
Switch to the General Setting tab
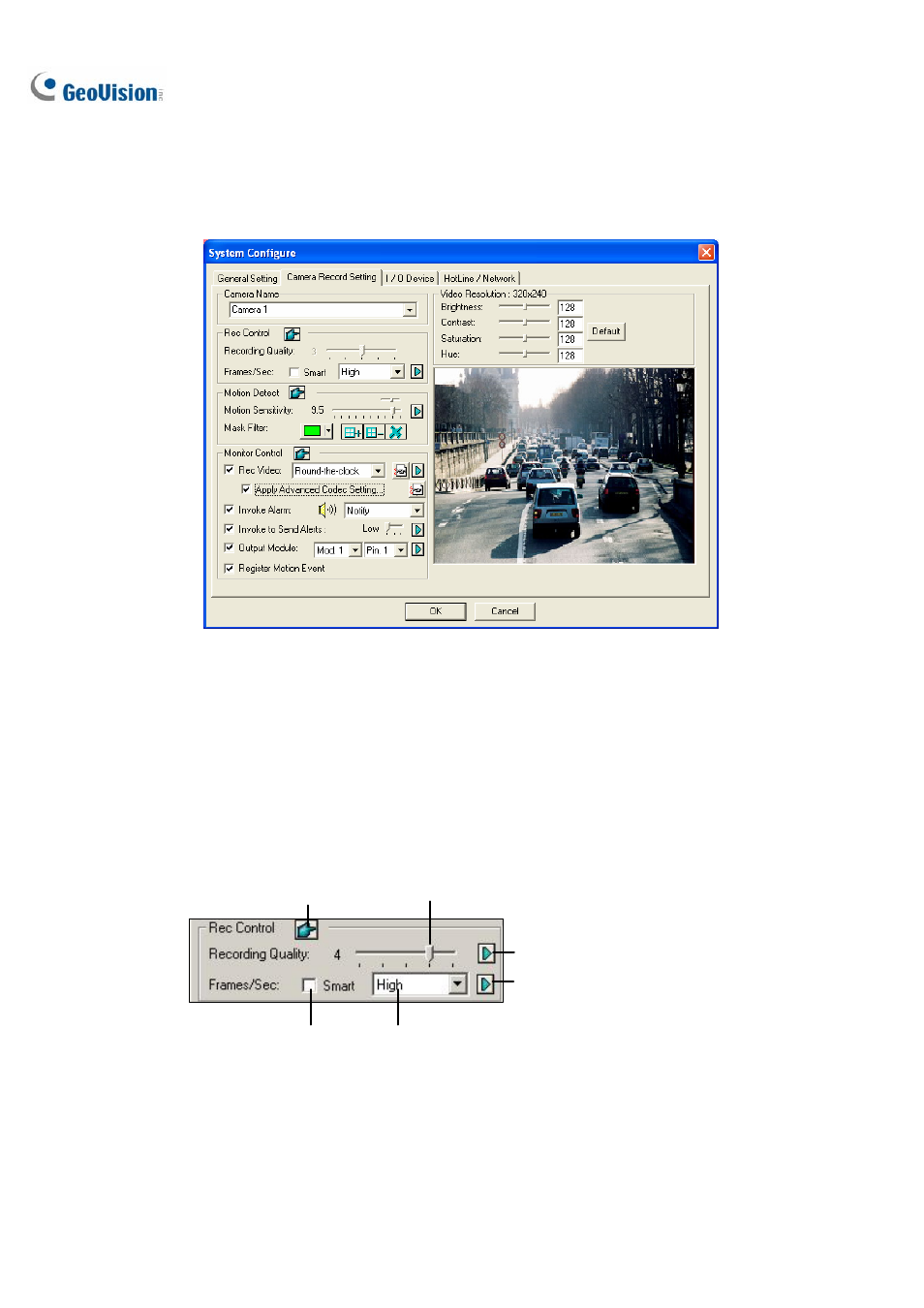(247, 278)
